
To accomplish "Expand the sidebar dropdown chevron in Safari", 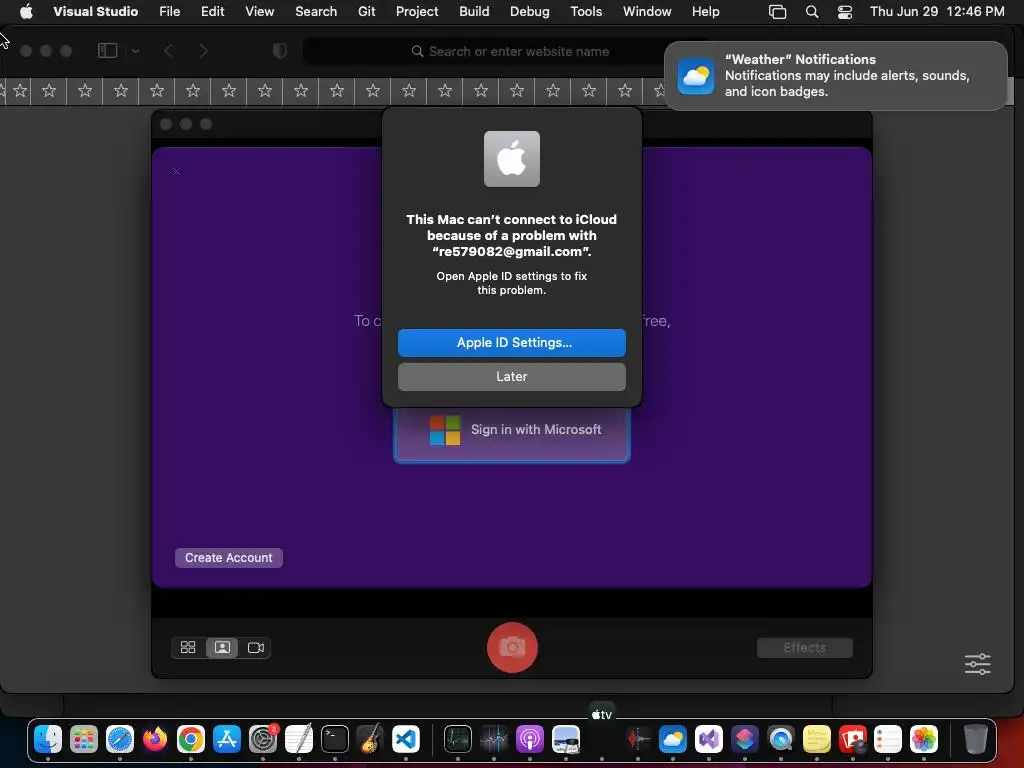I will coord(135,51).
